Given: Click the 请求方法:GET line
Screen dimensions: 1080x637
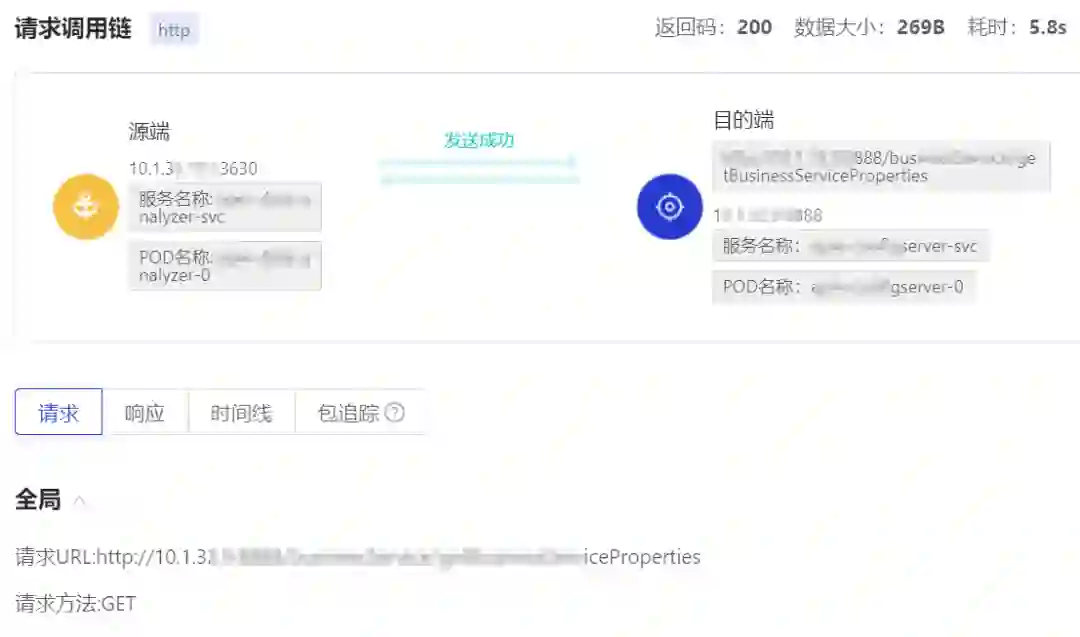Looking at the screenshot, I should click(x=76, y=603).
